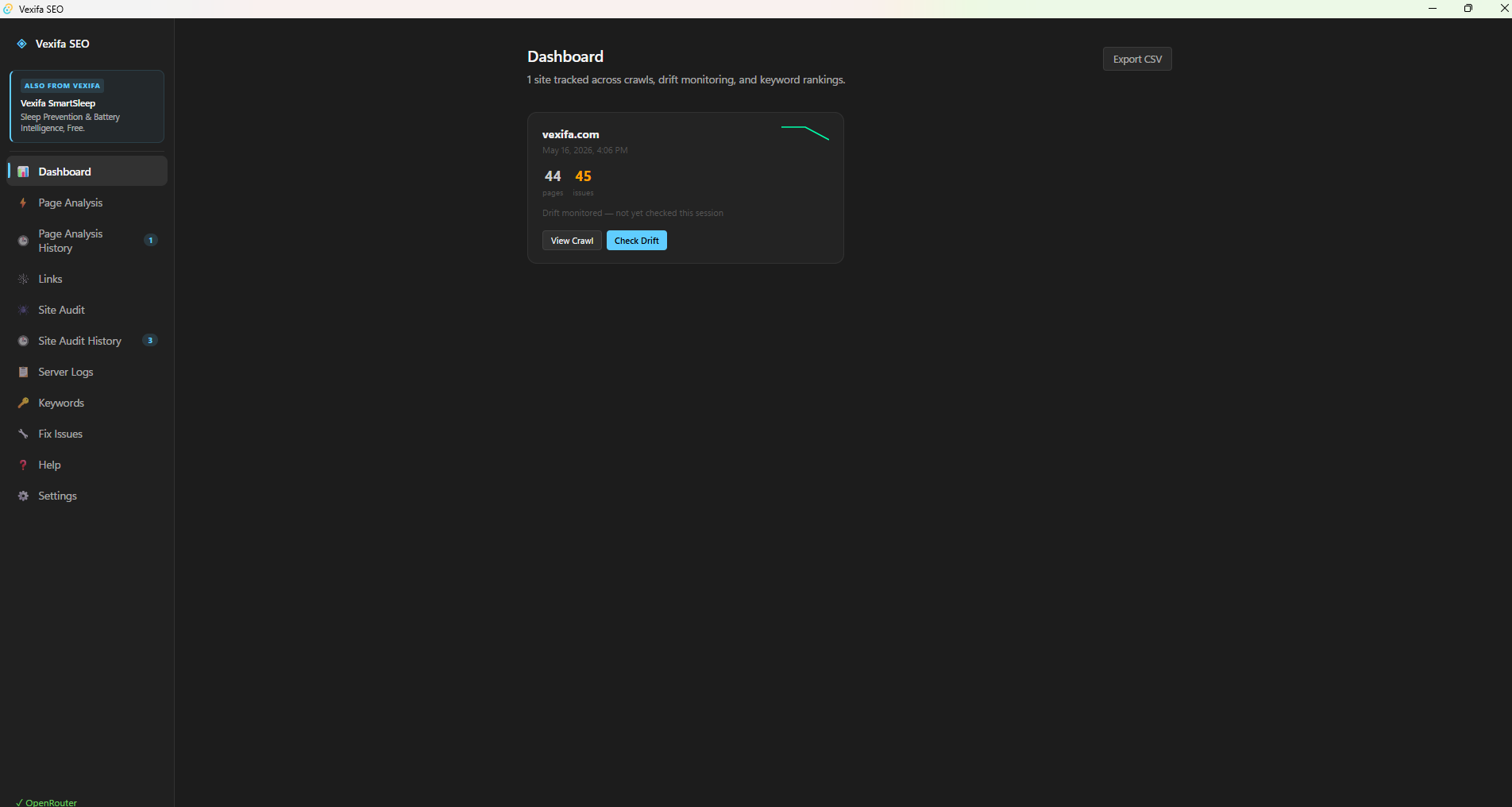Viewport: 1512px width, 807px height.
Task: Click the Links network icon
Action: click(x=23, y=279)
